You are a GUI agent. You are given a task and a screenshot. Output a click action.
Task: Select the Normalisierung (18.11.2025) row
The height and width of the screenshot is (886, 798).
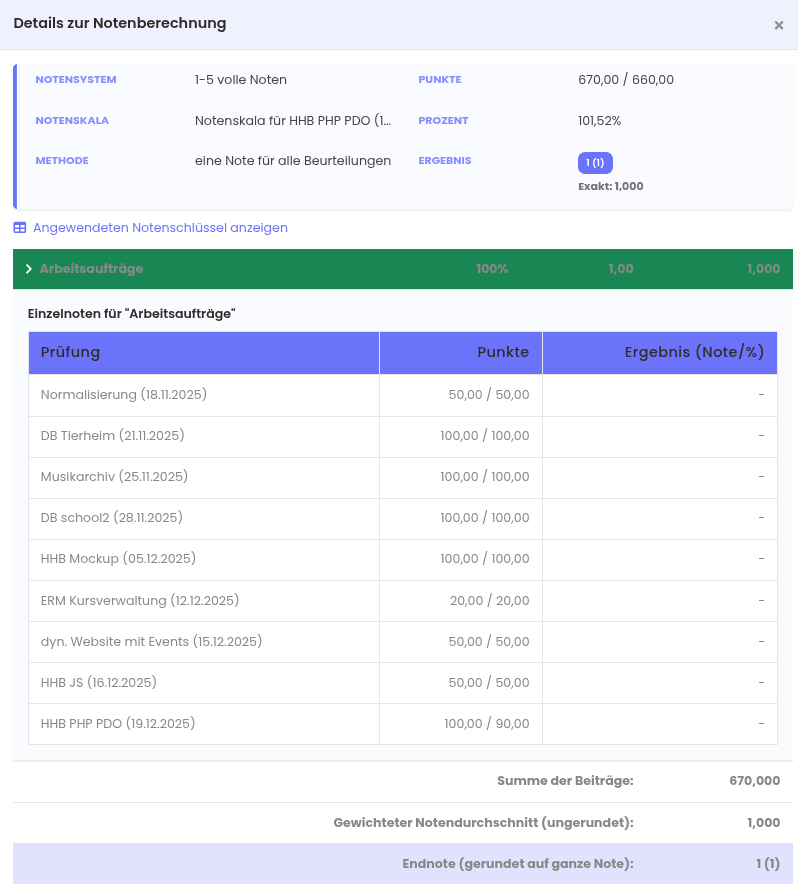[124, 395]
